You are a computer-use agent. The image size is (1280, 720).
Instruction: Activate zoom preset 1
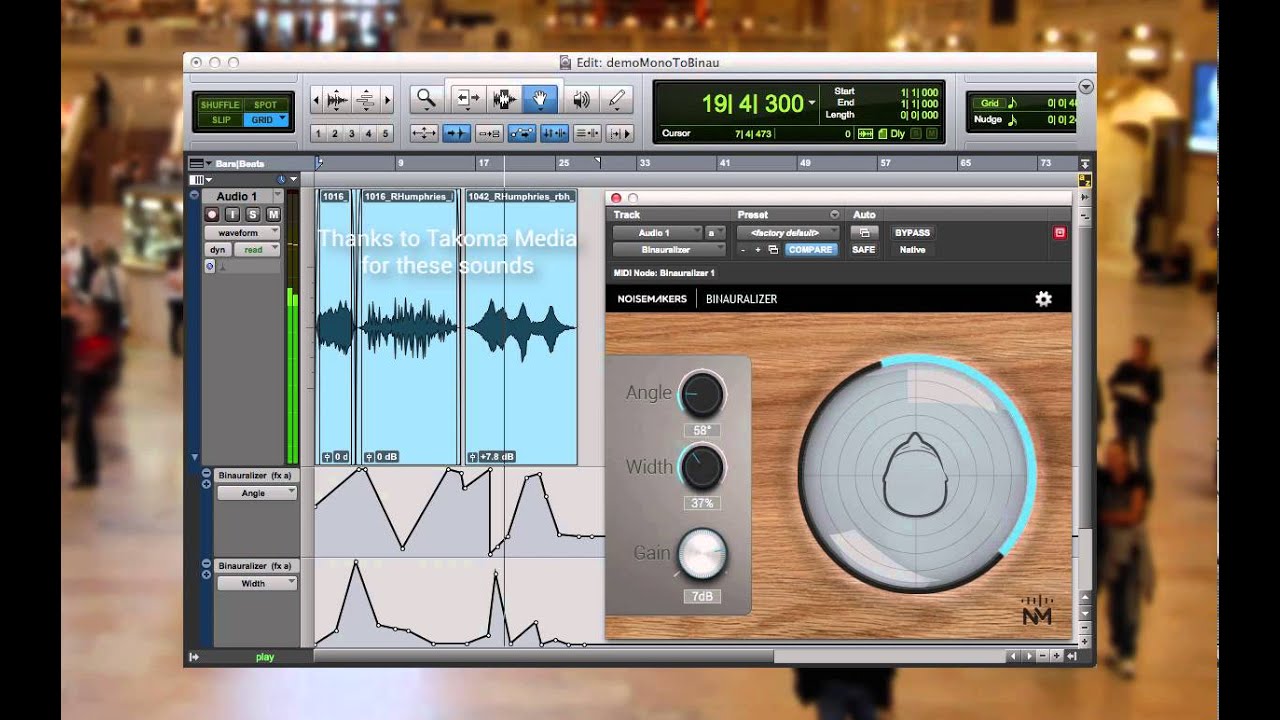(319, 133)
